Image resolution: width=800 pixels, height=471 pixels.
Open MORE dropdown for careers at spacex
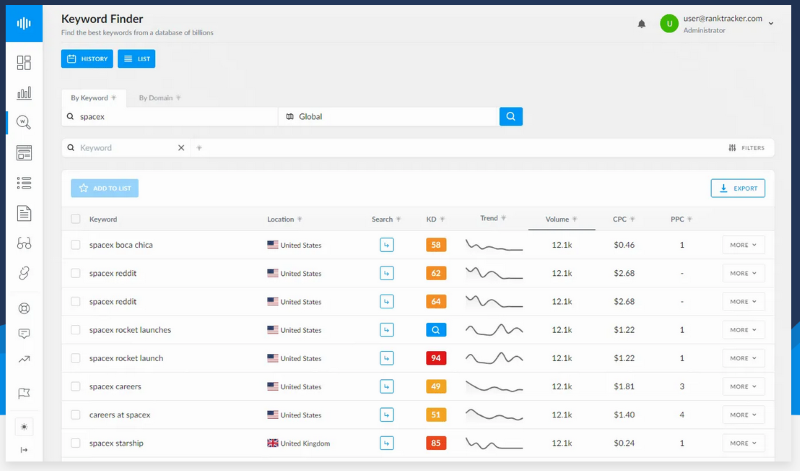click(743, 415)
